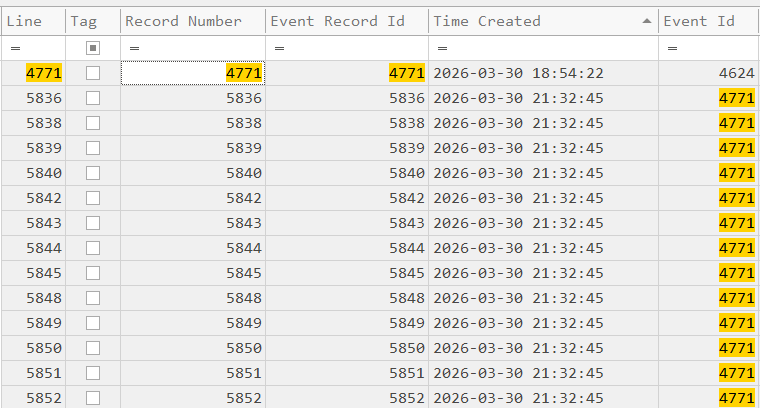Select Record Number cell 5840
Image resolution: width=760 pixels, height=408 pixels.
click(193, 173)
